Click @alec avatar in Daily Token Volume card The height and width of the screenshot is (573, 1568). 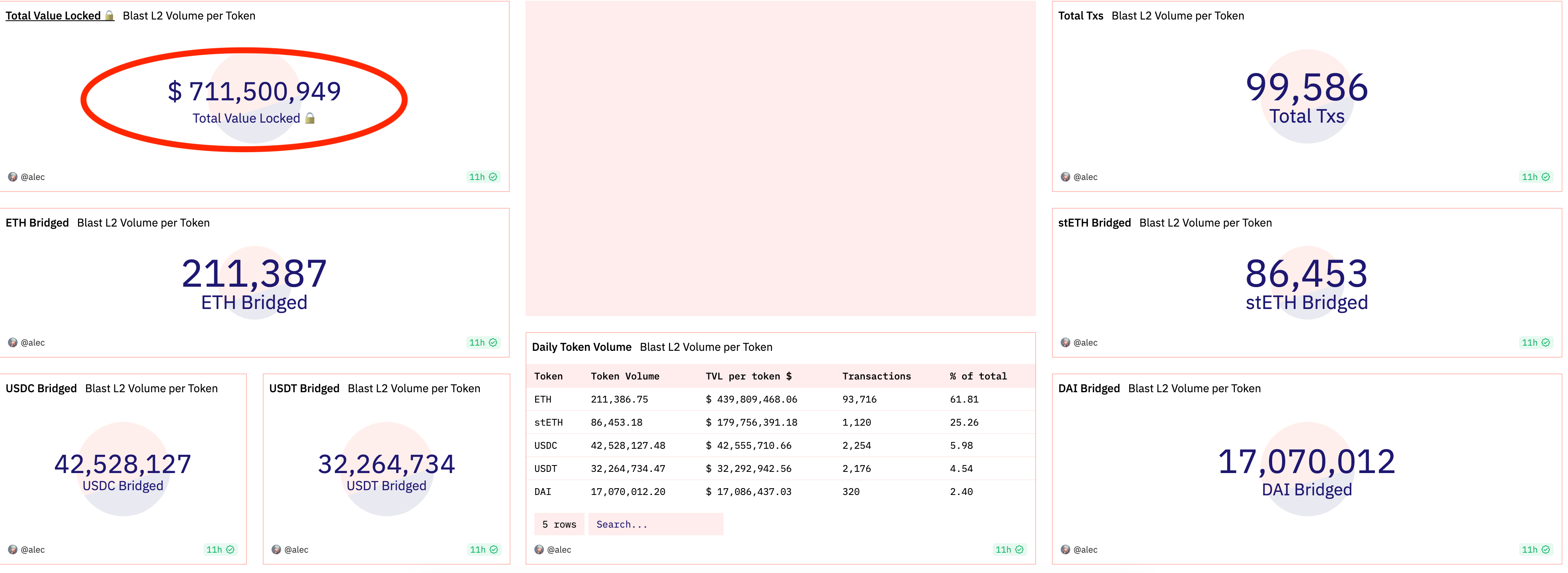tap(539, 550)
